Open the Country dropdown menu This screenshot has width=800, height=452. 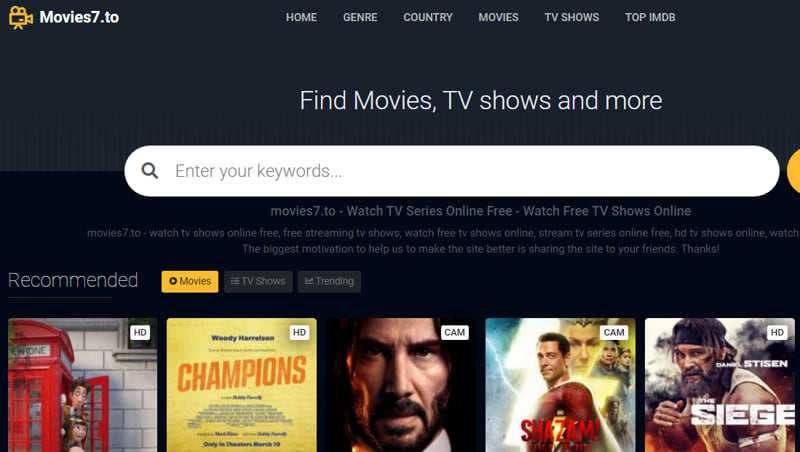(x=428, y=17)
